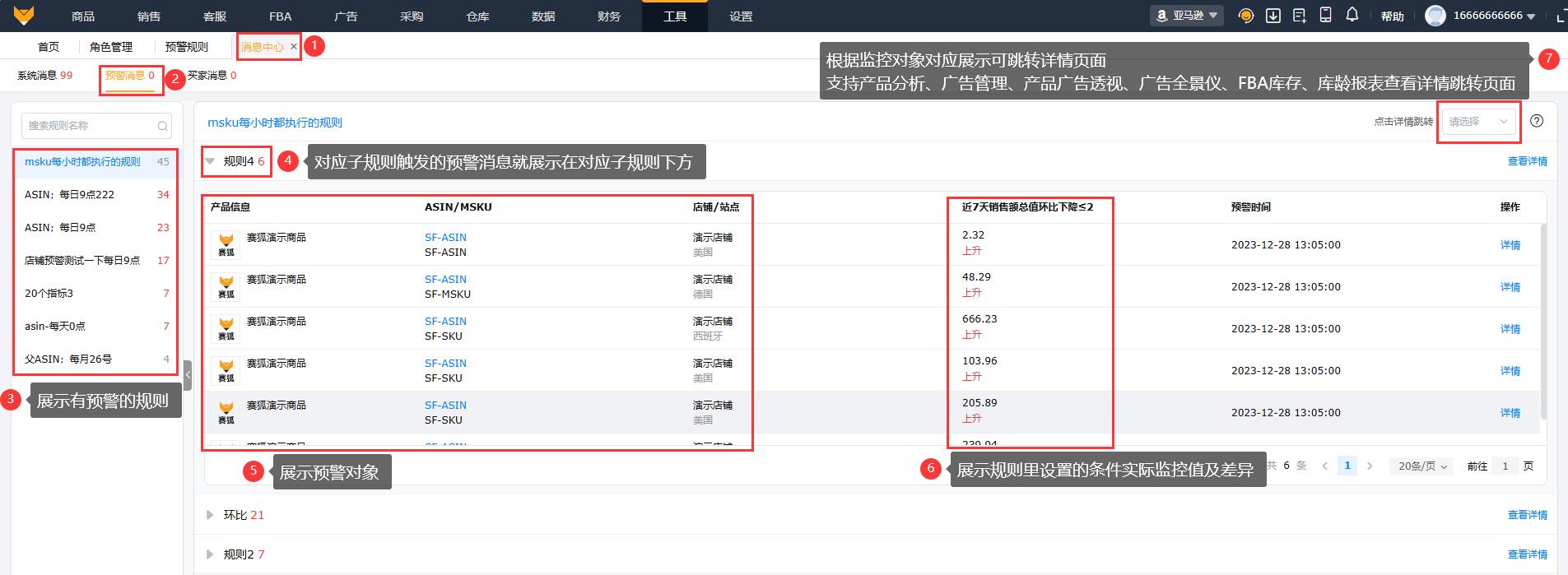
Task: Click SF-ASIN link in SF-MSKU row
Action: 445,279
